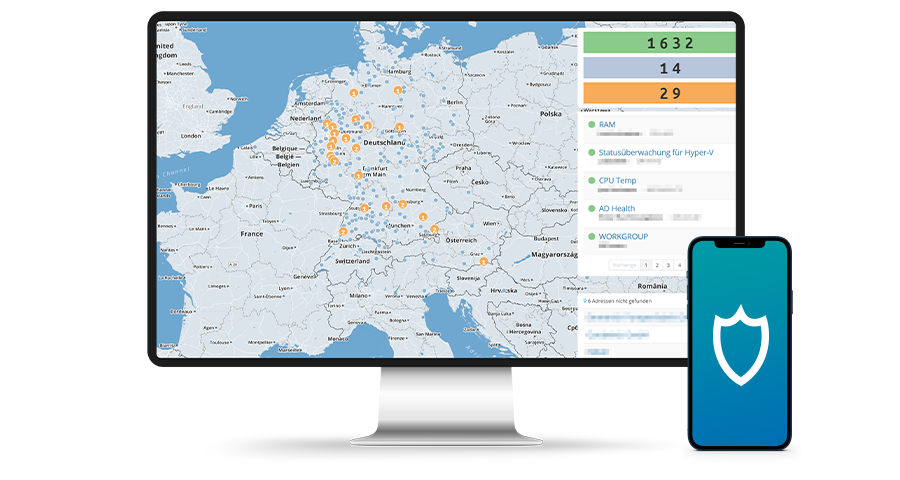Select orange marker 1 west of Bremen

[354, 93]
